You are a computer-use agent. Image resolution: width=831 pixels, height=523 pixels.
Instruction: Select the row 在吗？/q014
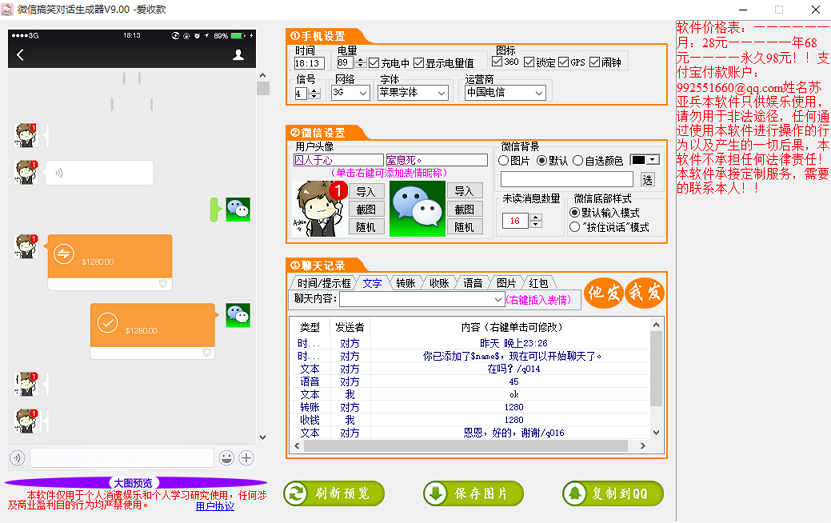pos(471,369)
